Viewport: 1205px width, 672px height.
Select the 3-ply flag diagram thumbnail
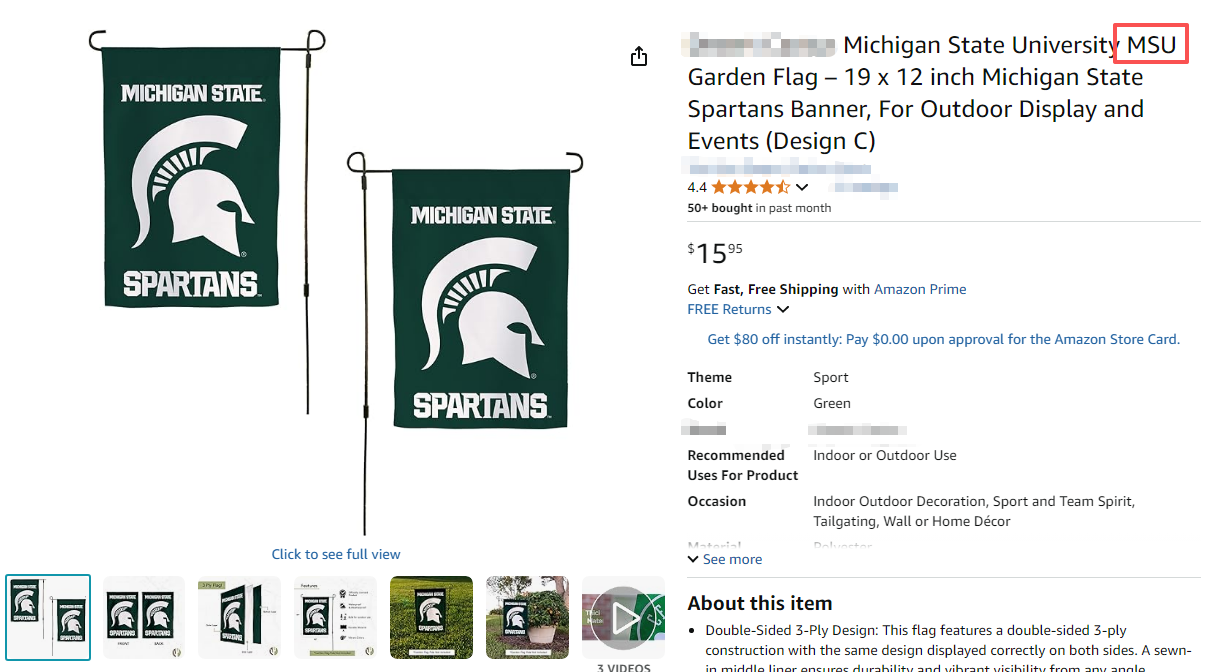(240, 617)
